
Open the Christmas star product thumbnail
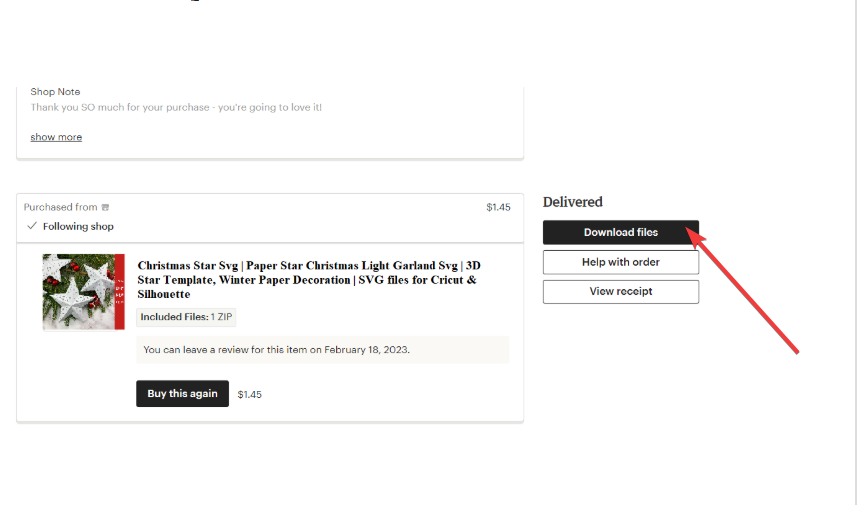tap(80, 291)
